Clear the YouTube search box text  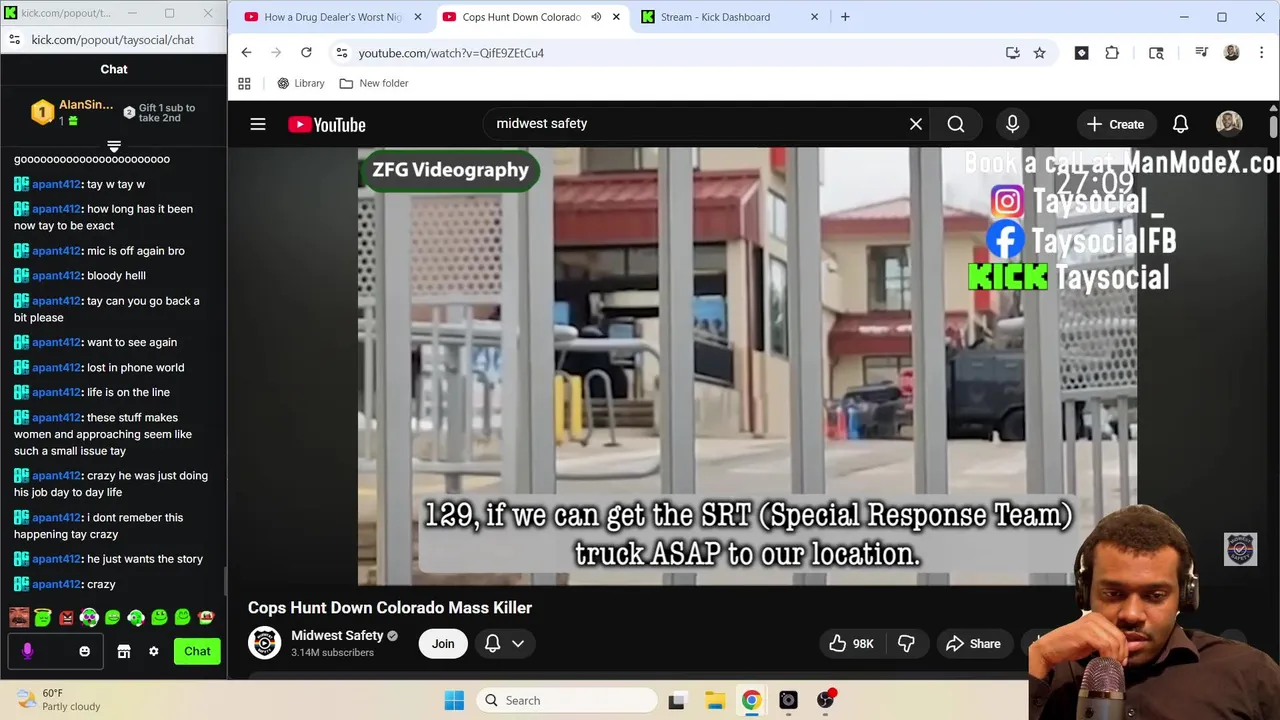tap(915, 124)
